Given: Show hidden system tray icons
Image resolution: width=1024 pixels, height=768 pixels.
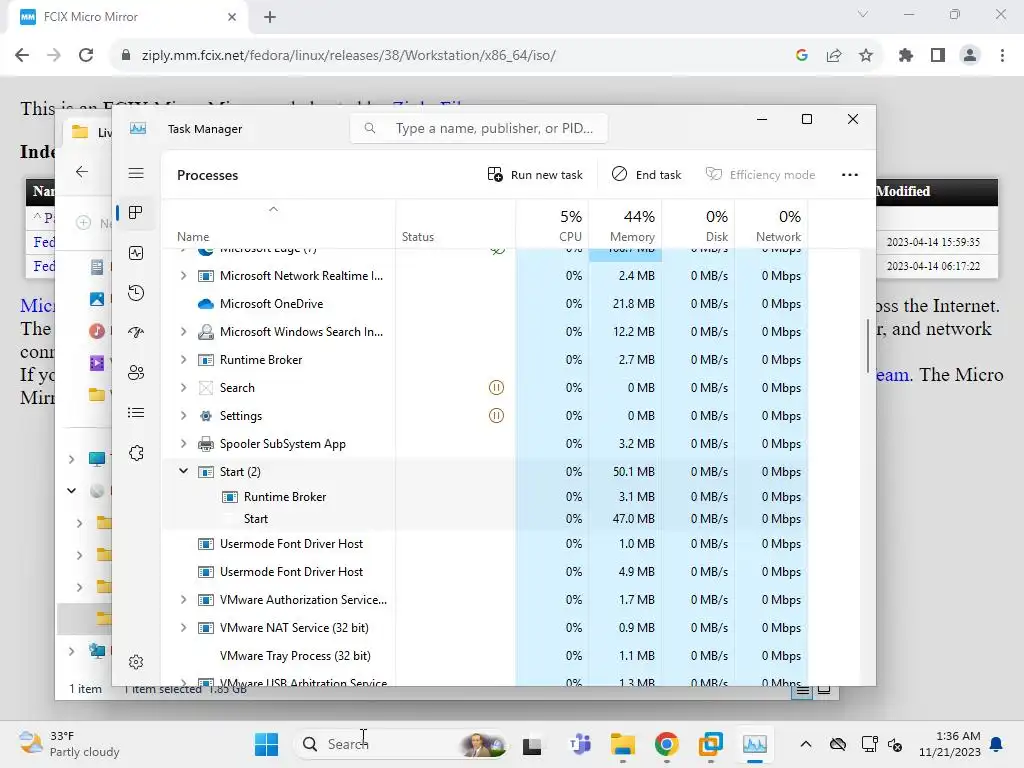Looking at the screenshot, I should (x=806, y=744).
